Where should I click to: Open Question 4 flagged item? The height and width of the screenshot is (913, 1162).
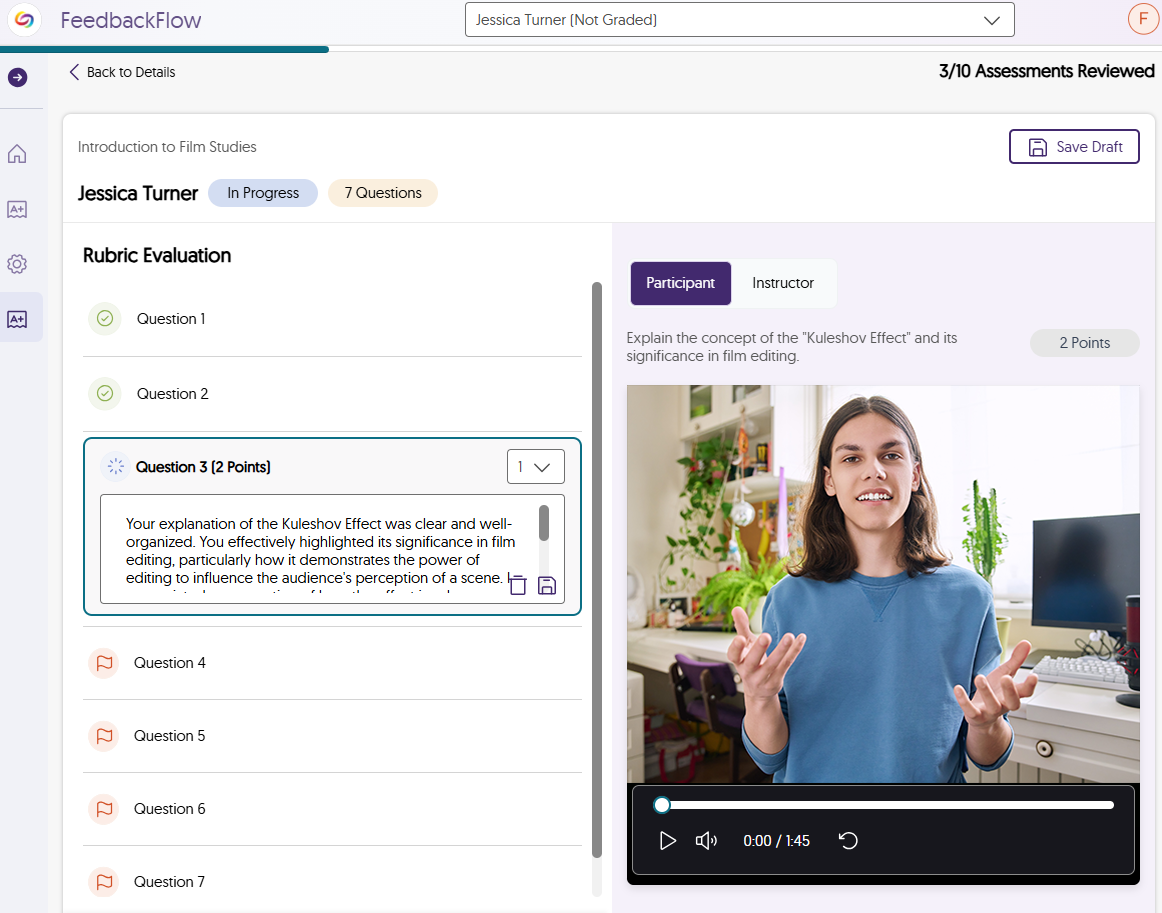tap(170, 663)
